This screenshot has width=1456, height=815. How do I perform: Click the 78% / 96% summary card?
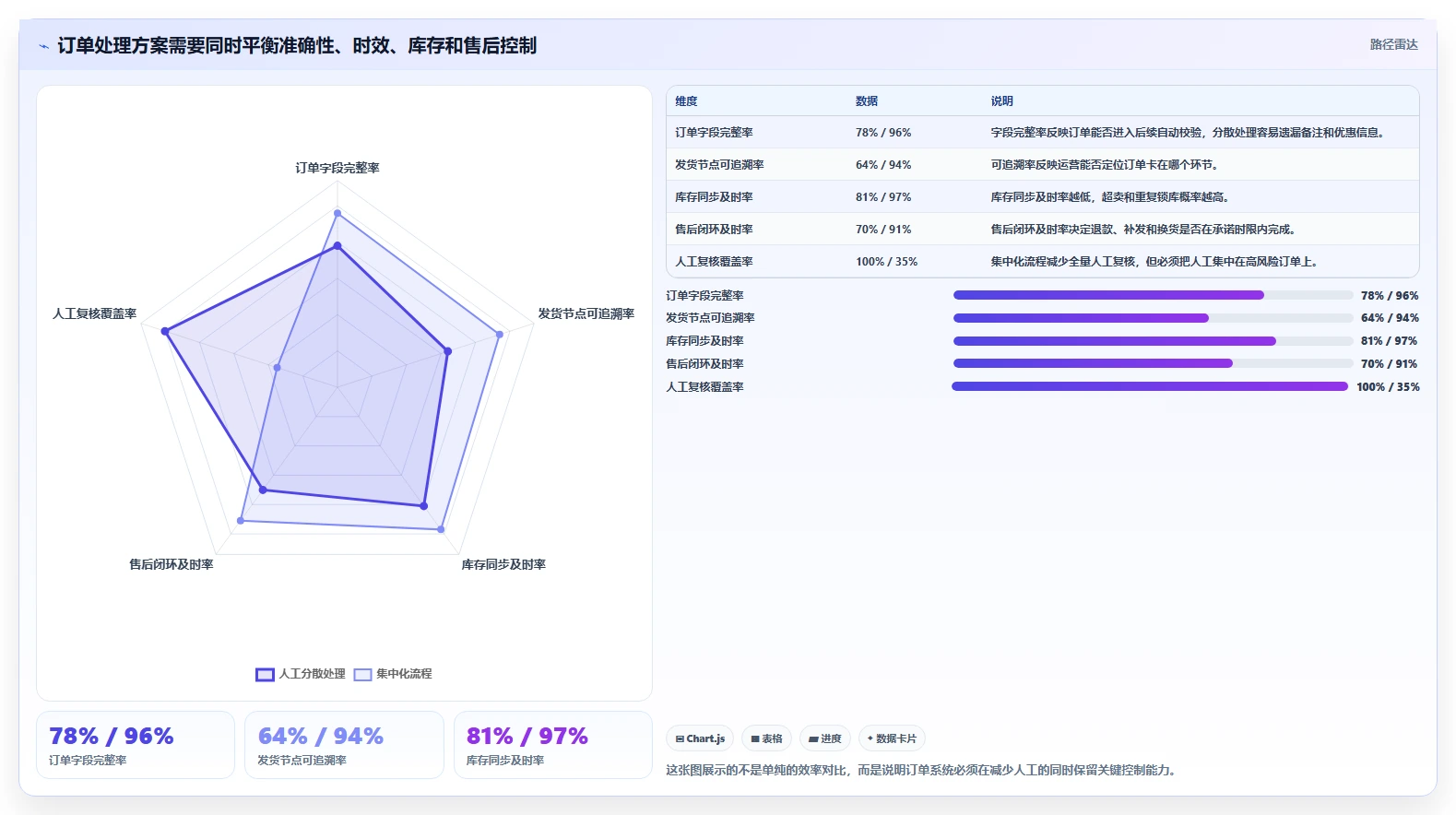(x=136, y=745)
